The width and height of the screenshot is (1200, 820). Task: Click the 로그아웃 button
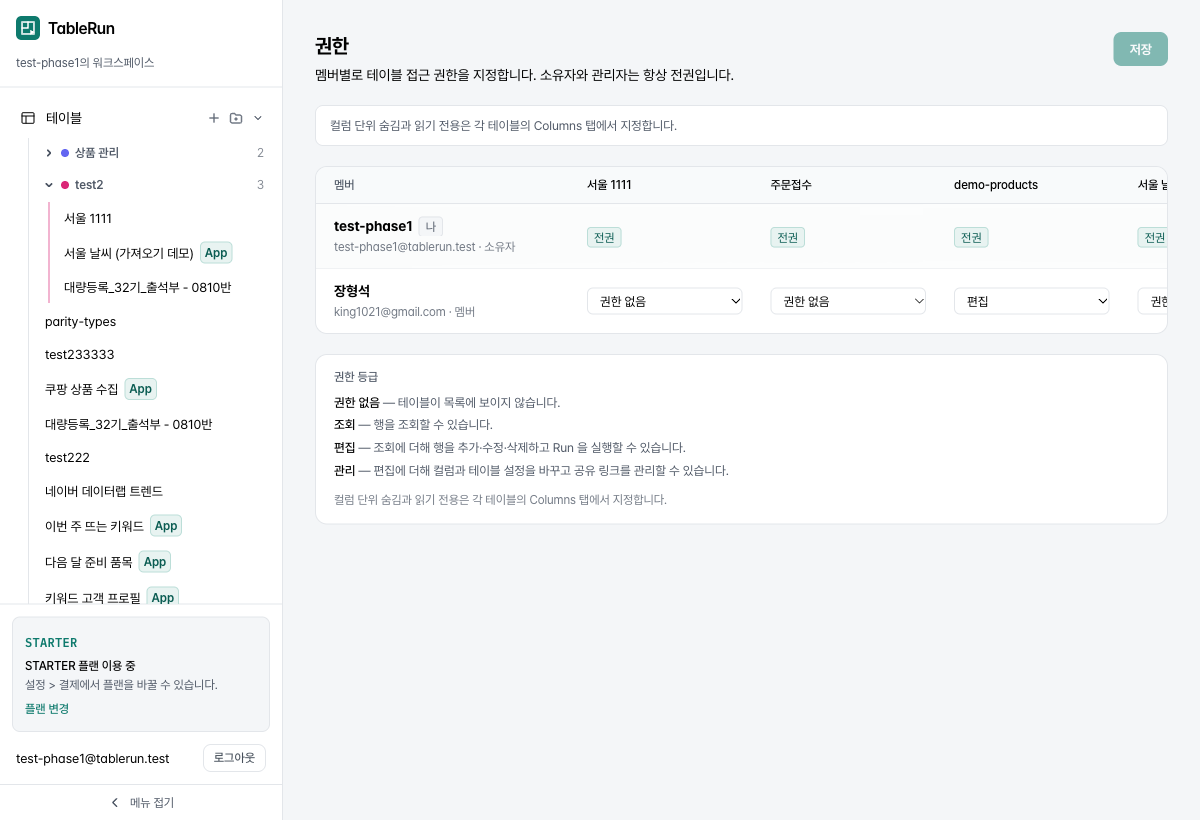click(234, 758)
